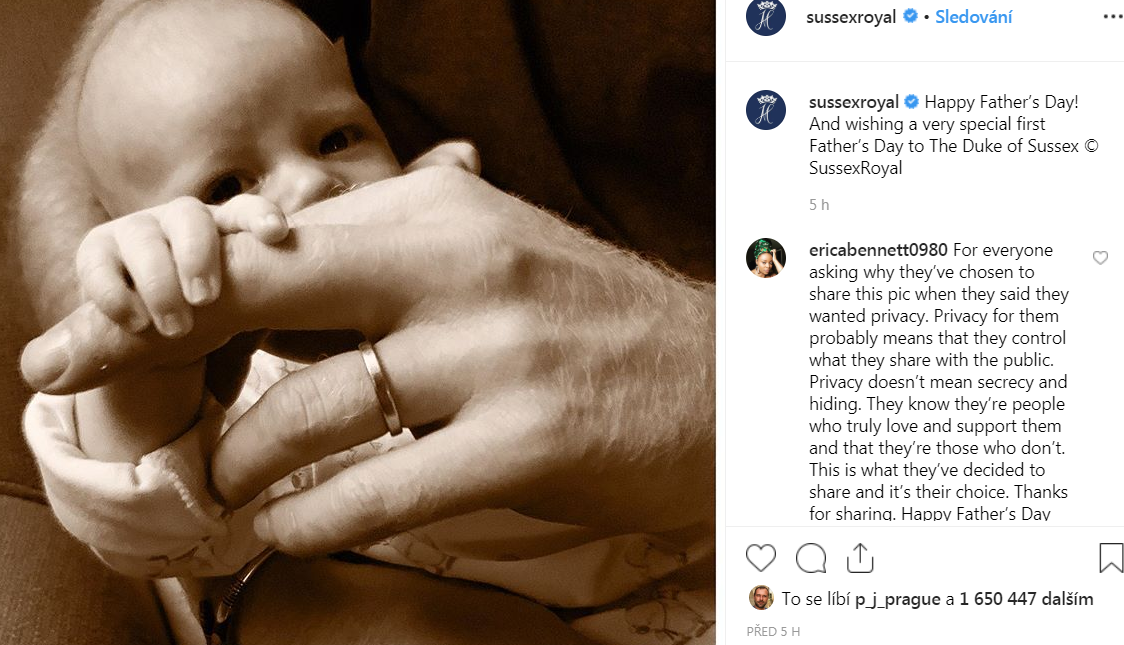Open the ericabennett0980 username link
Screen dimensions: 1124x645
[x=878, y=250]
